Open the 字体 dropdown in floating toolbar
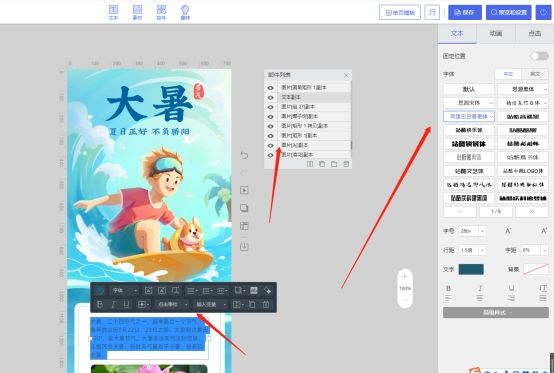554x373 pixels. coord(124,290)
